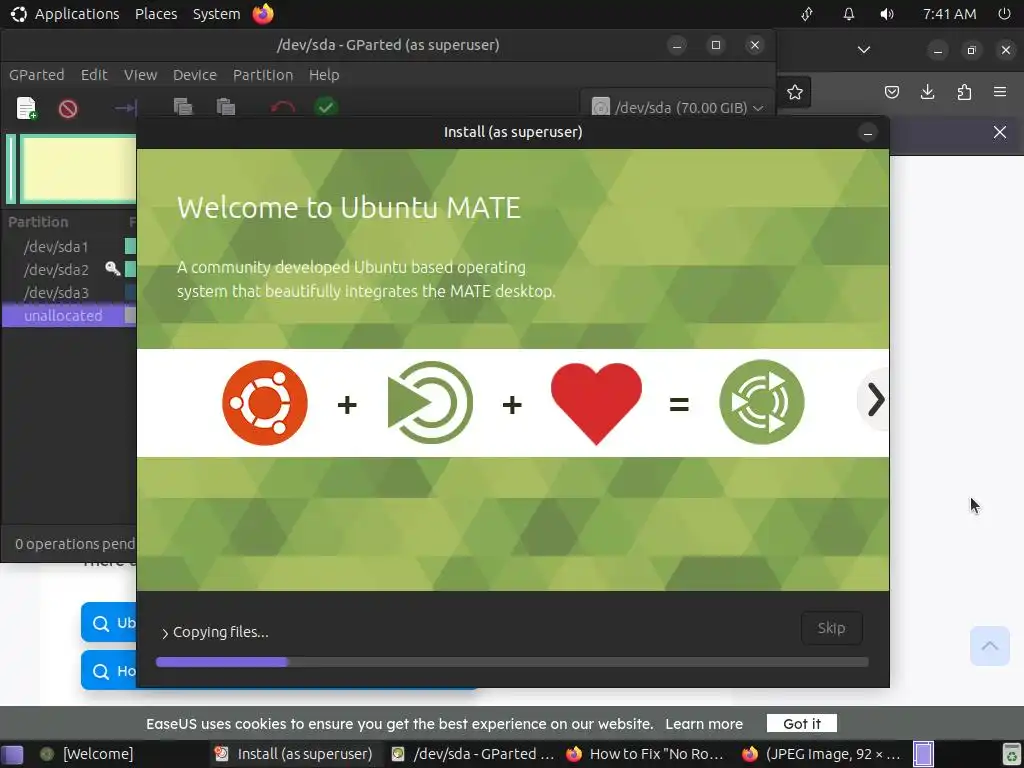Screen dimensions: 1024x768
Task: Click the Welcome to Ubuntu MATE heading
Action: 349,208
